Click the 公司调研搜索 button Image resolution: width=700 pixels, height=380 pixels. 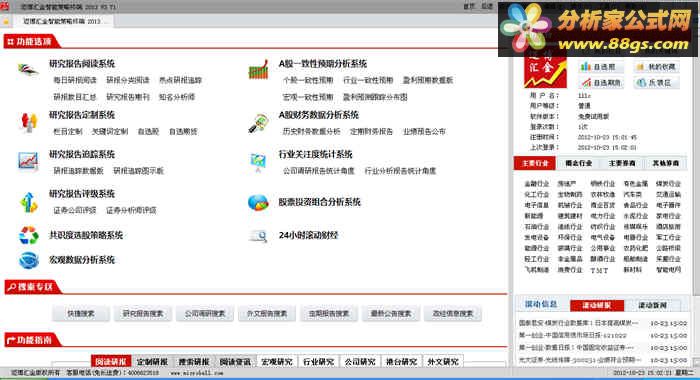click(x=205, y=313)
